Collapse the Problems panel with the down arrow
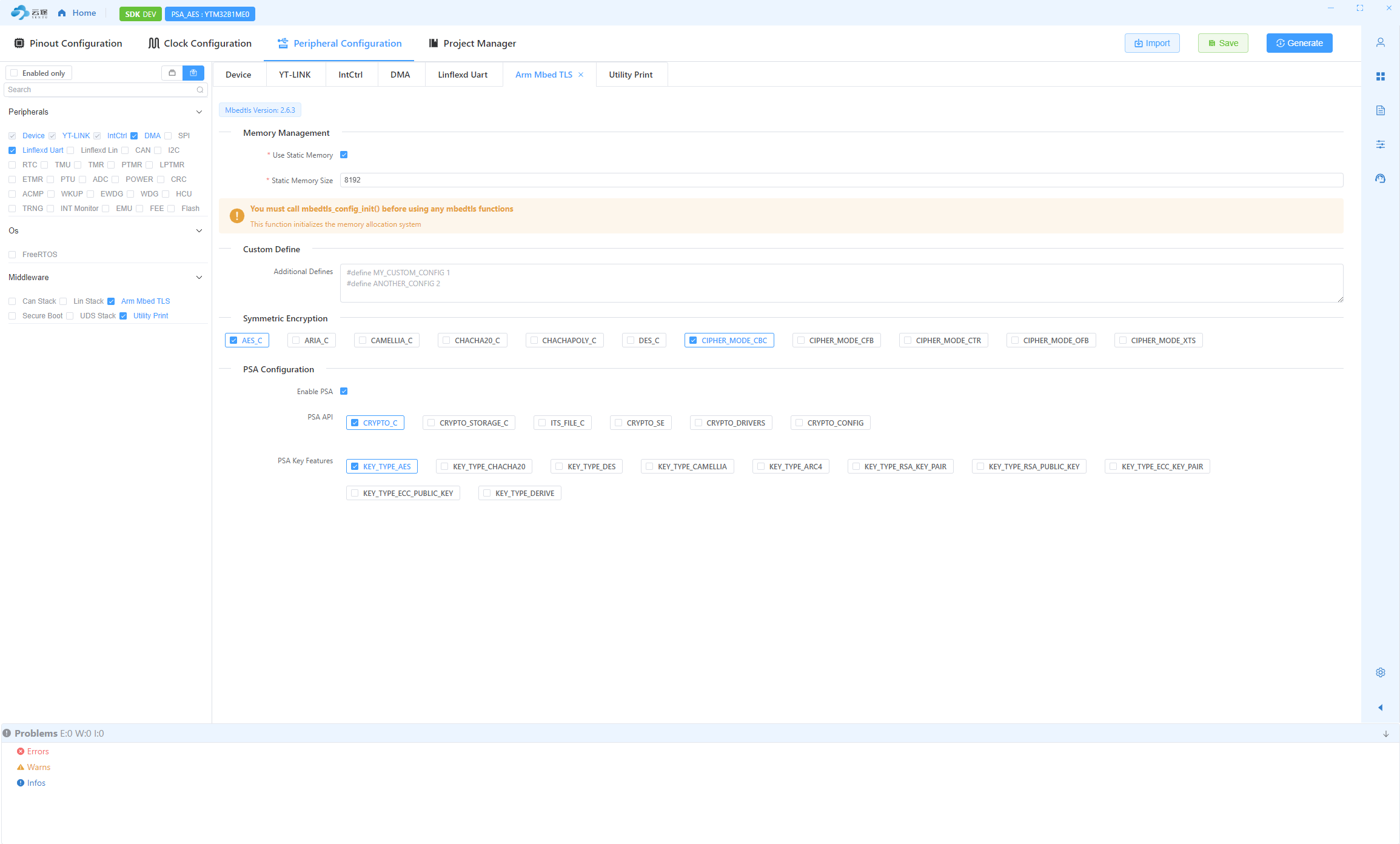 [x=1386, y=734]
